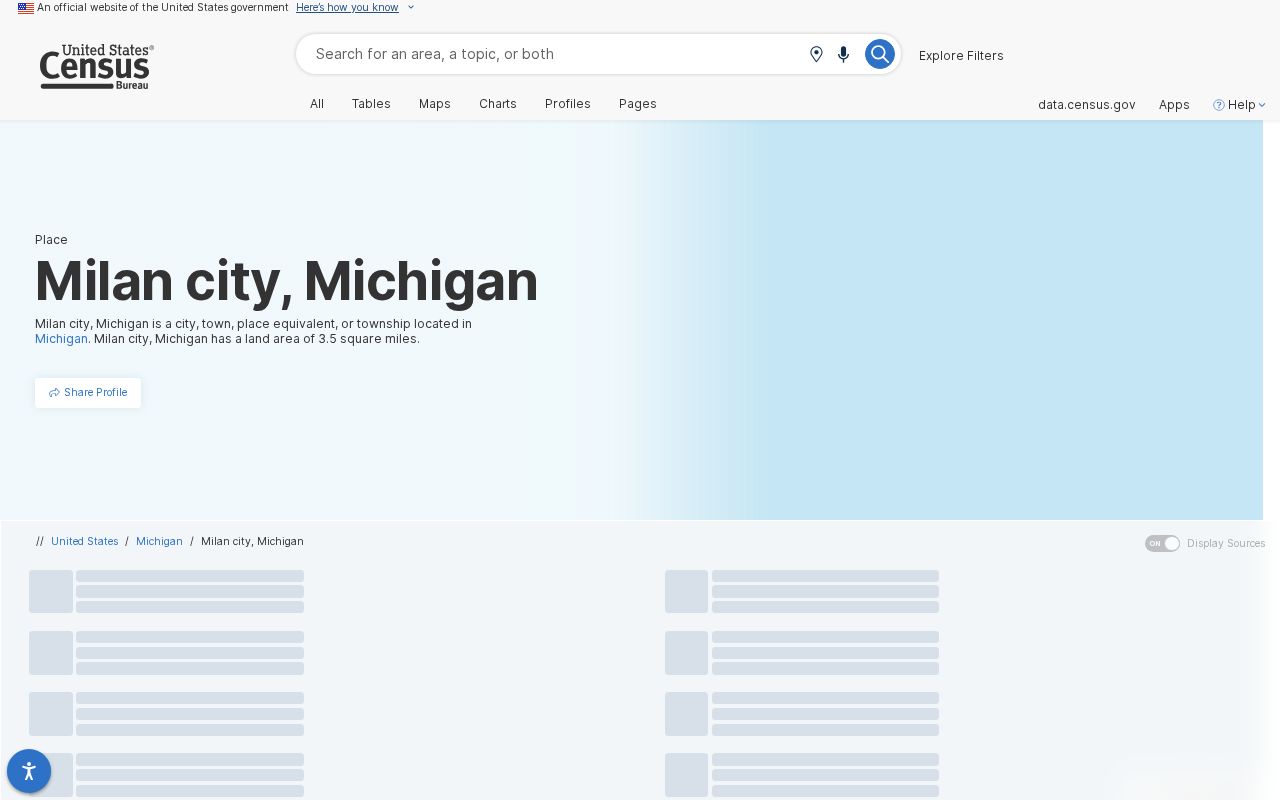Switch to the Charts tab

pos(498,104)
